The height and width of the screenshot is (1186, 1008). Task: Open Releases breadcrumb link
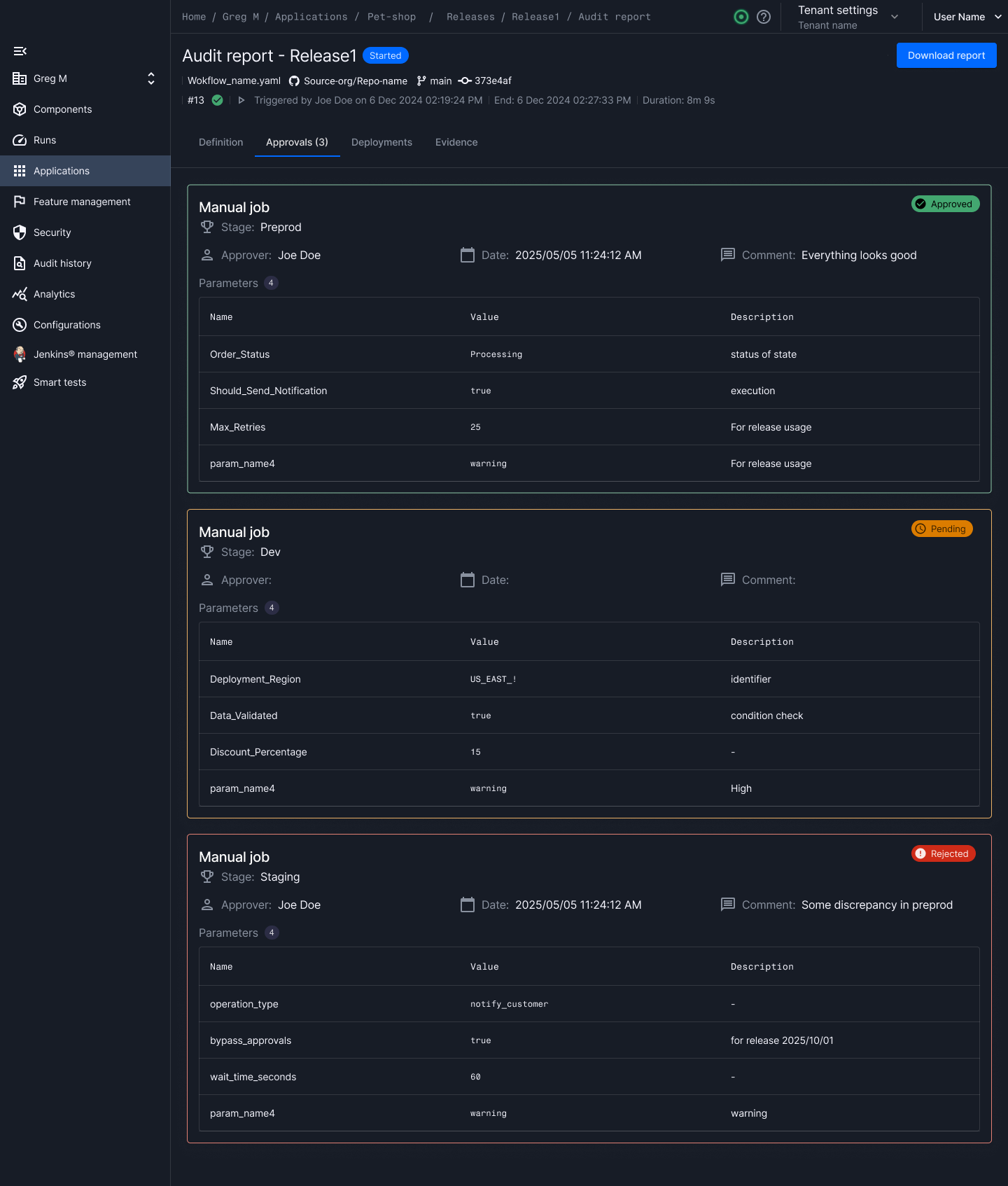(470, 17)
